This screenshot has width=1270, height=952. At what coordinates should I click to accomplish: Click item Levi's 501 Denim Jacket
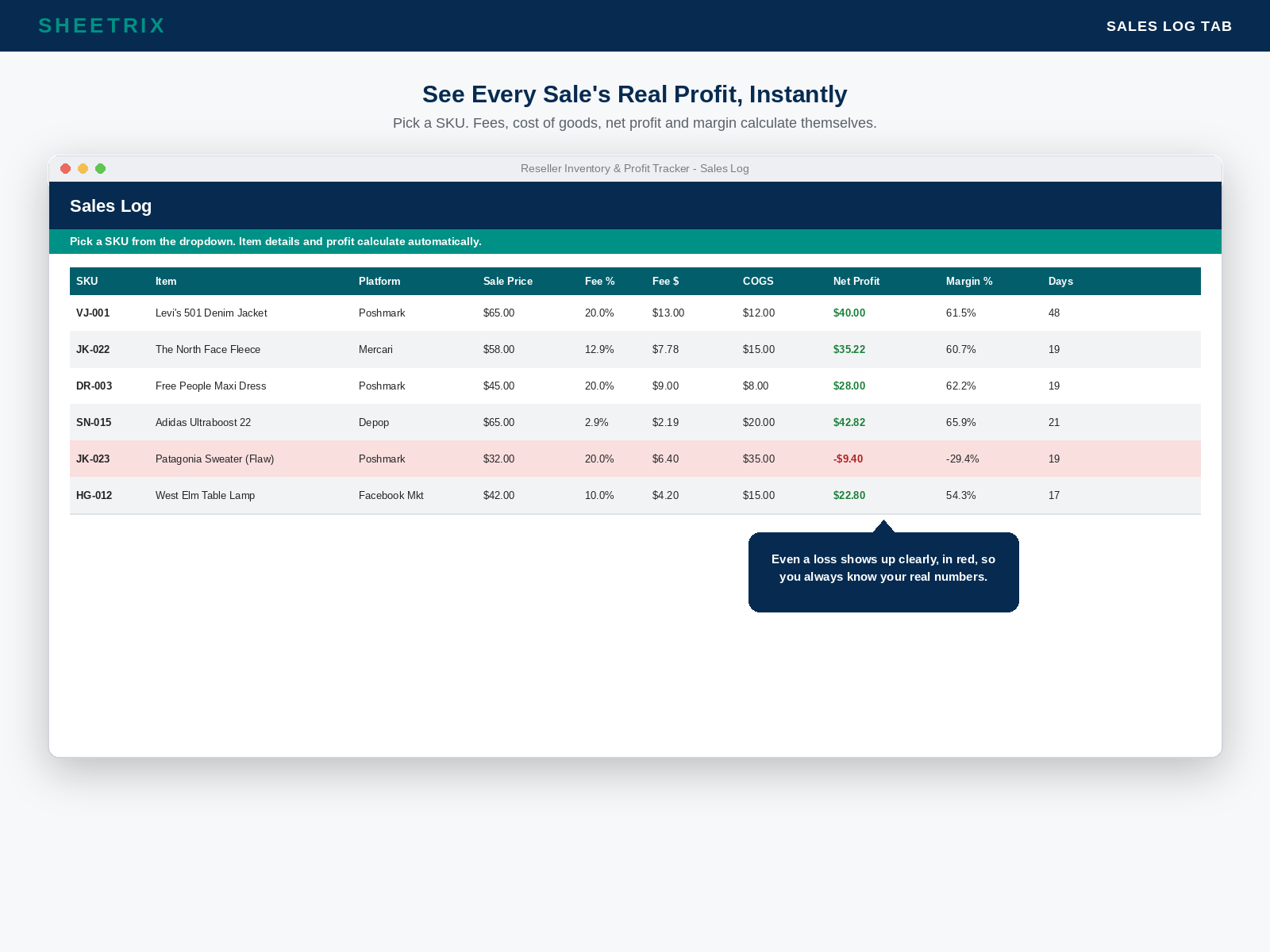[x=211, y=313]
